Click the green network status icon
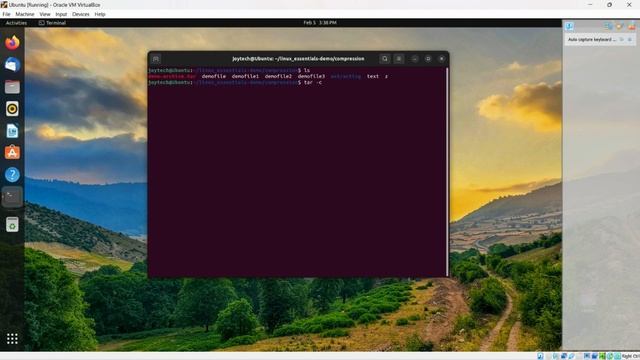 pyautogui.click(x=602, y=356)
